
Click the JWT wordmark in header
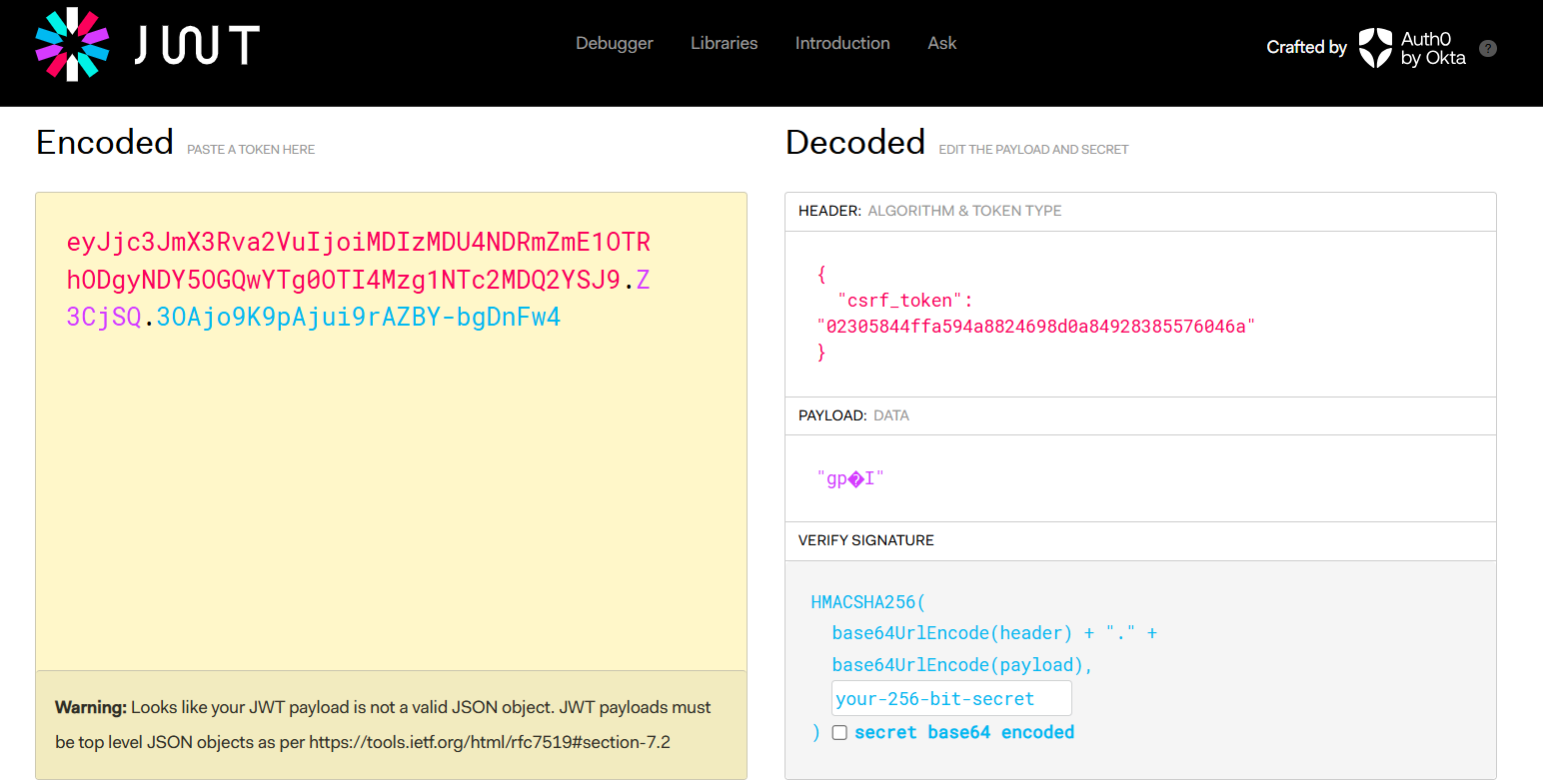click(x=197, y=45)
